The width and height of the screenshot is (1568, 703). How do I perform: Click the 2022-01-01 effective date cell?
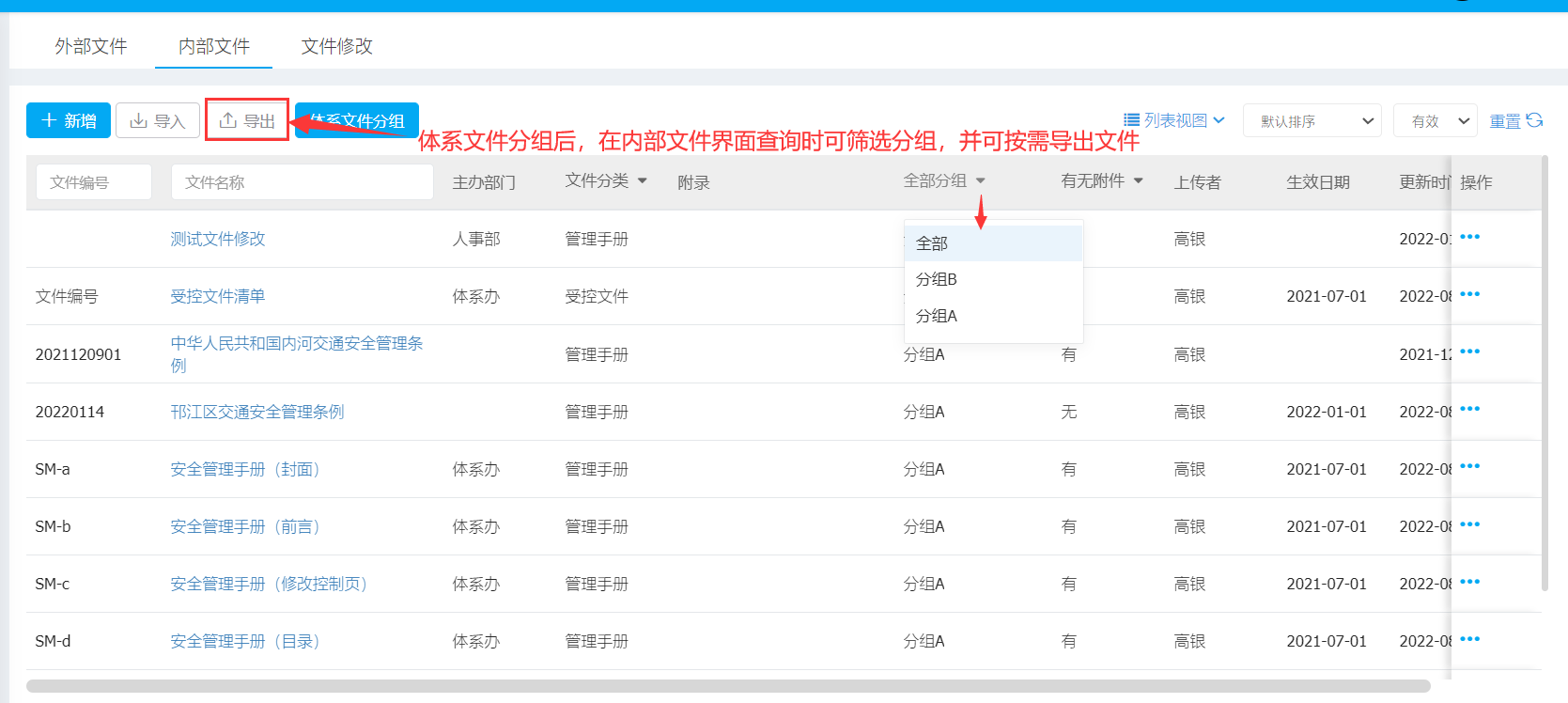[1327, 412]
